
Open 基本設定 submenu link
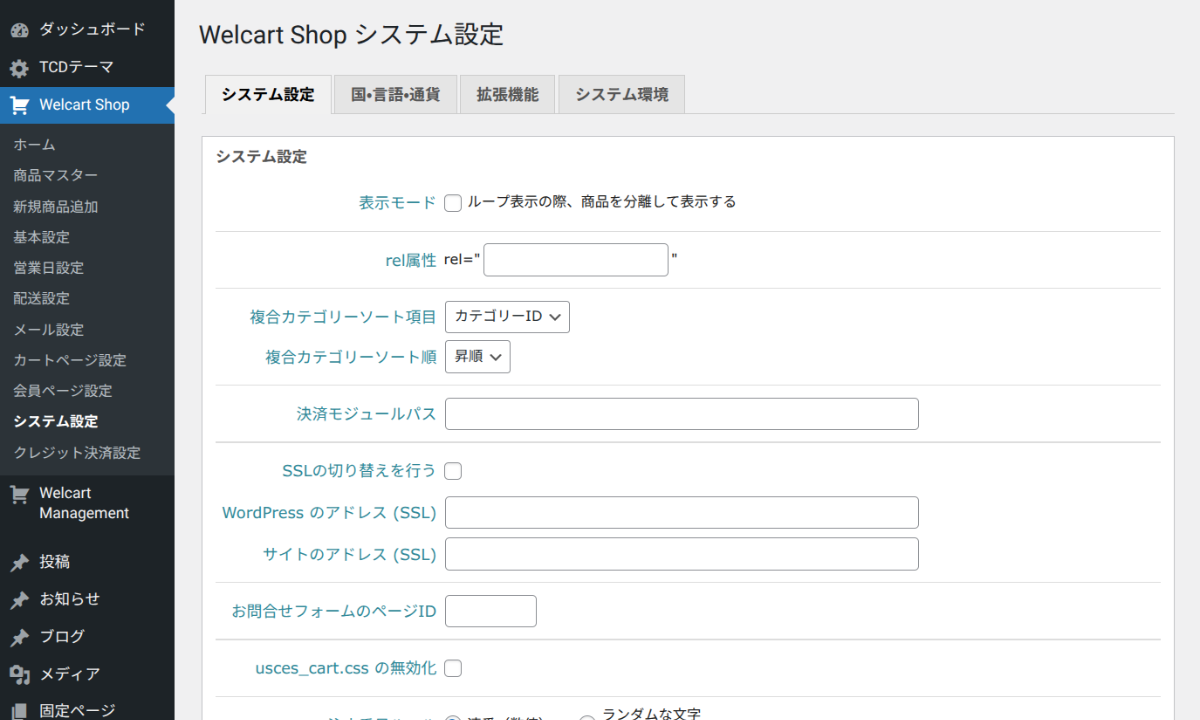click(41, 238)
